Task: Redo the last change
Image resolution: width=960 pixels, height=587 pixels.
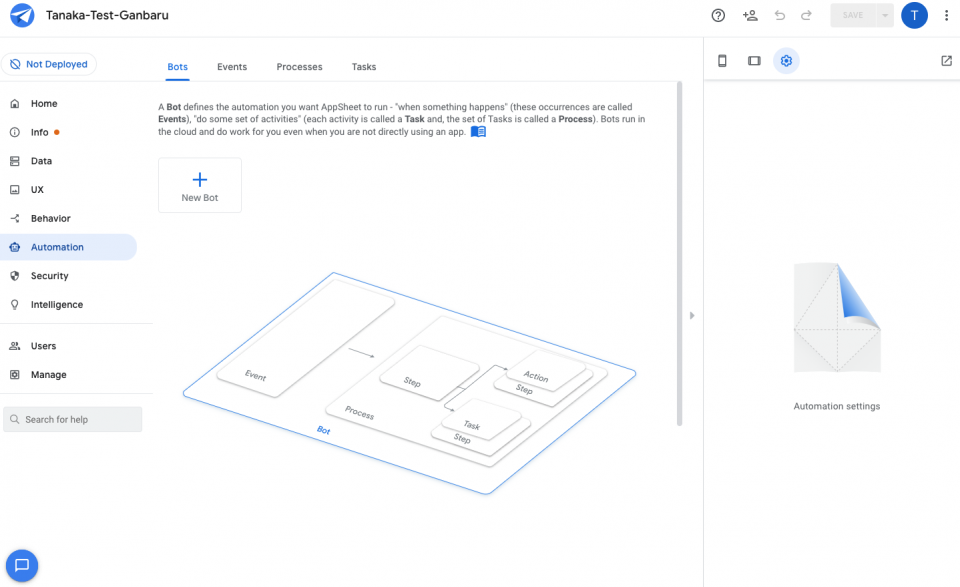Action: (806, 15)
